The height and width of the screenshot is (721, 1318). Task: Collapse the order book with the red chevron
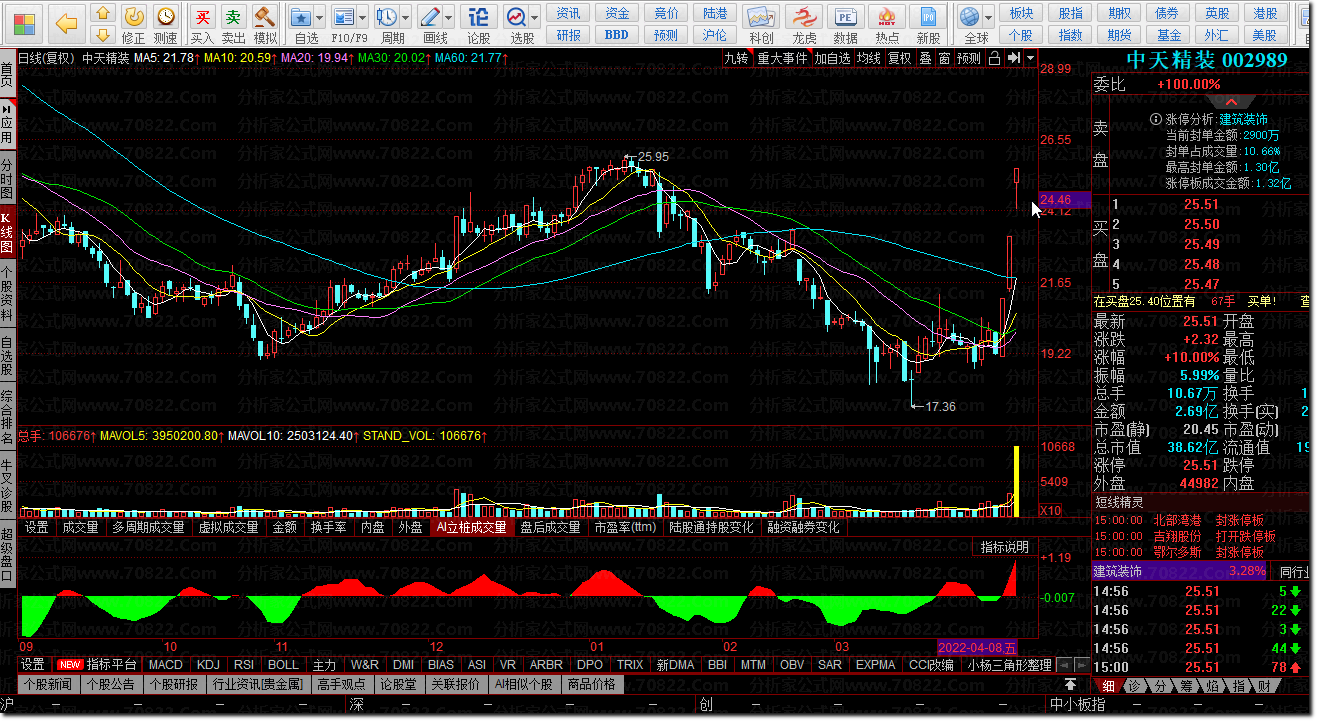[x=1232, y=102]
